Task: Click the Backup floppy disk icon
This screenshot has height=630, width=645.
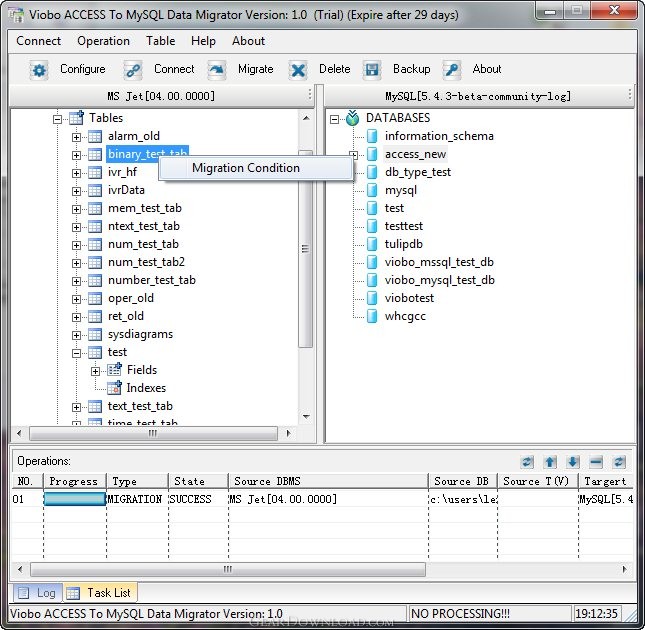Action: pyautogui.click(x=372, y=70)
